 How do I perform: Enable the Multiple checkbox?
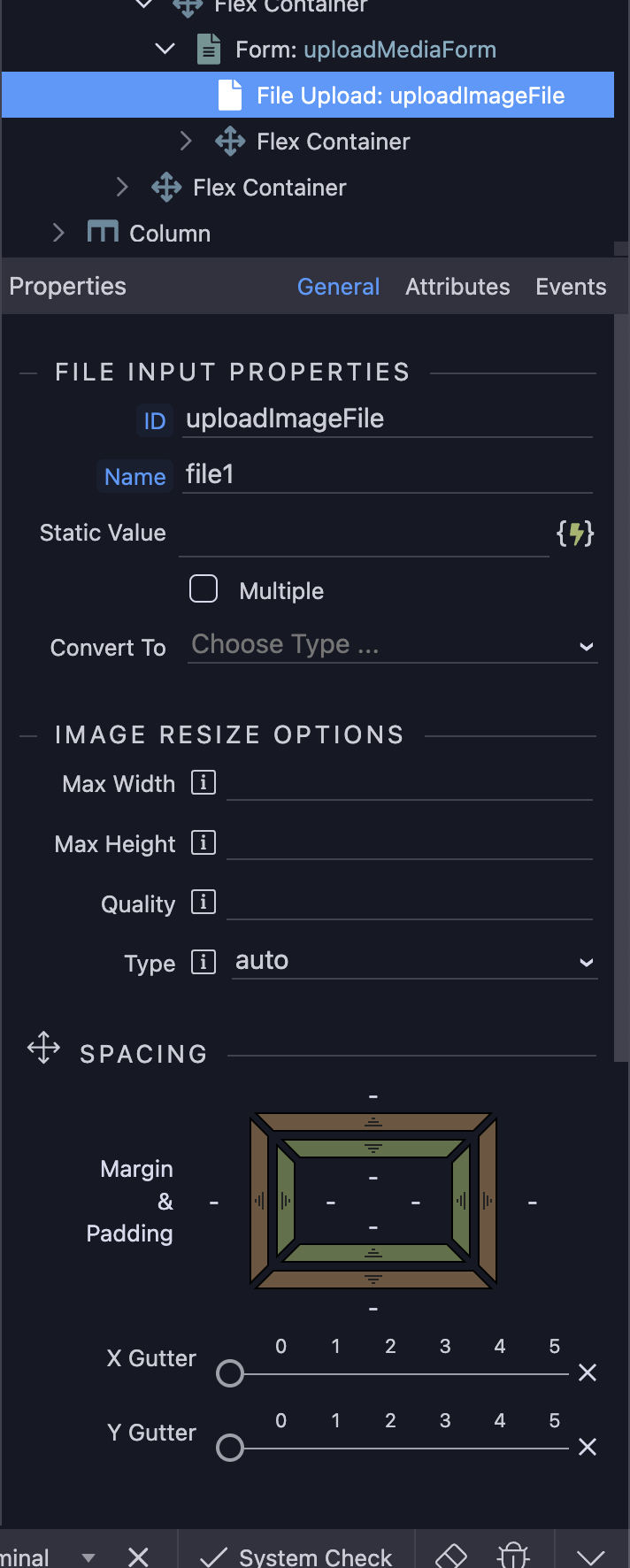[204, 589]
